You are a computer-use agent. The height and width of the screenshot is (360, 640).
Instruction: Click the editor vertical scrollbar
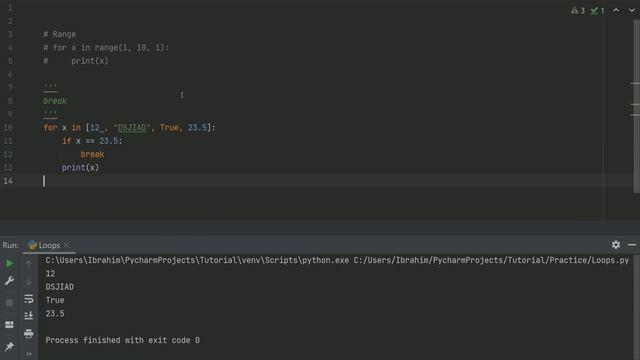[636, 106]
